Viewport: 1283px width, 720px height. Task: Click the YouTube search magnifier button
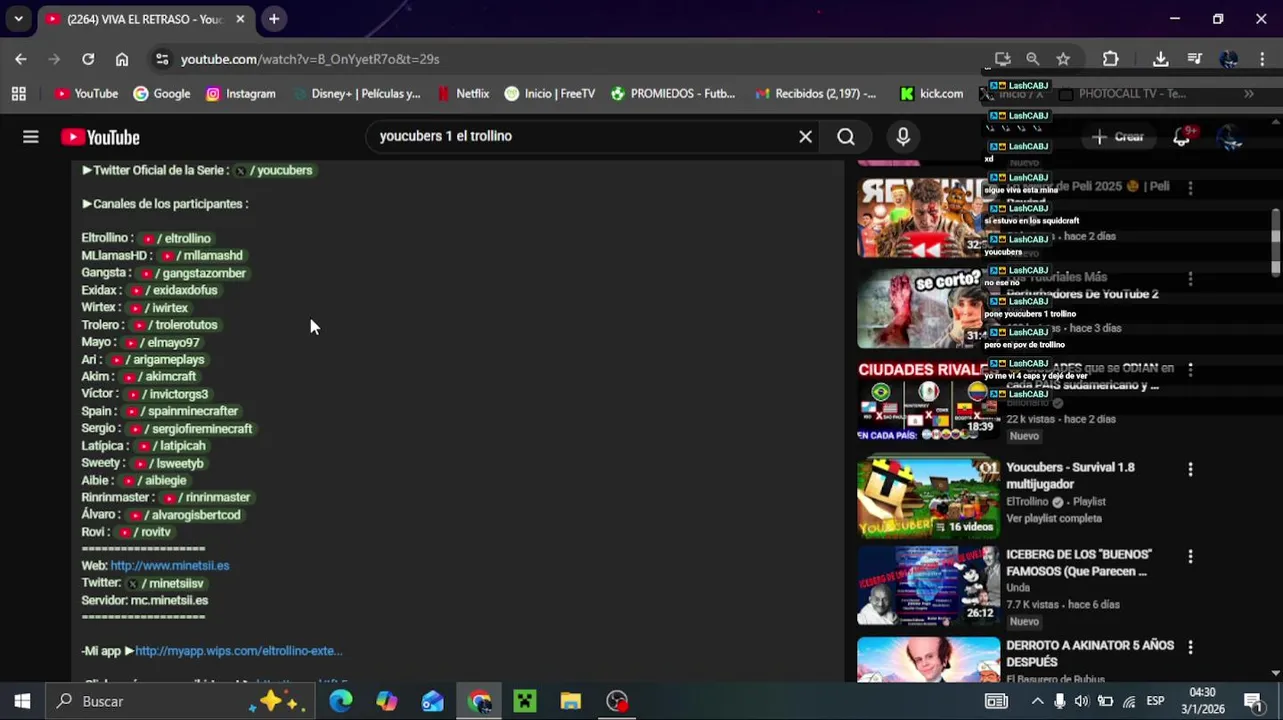(x=846, y=137)
